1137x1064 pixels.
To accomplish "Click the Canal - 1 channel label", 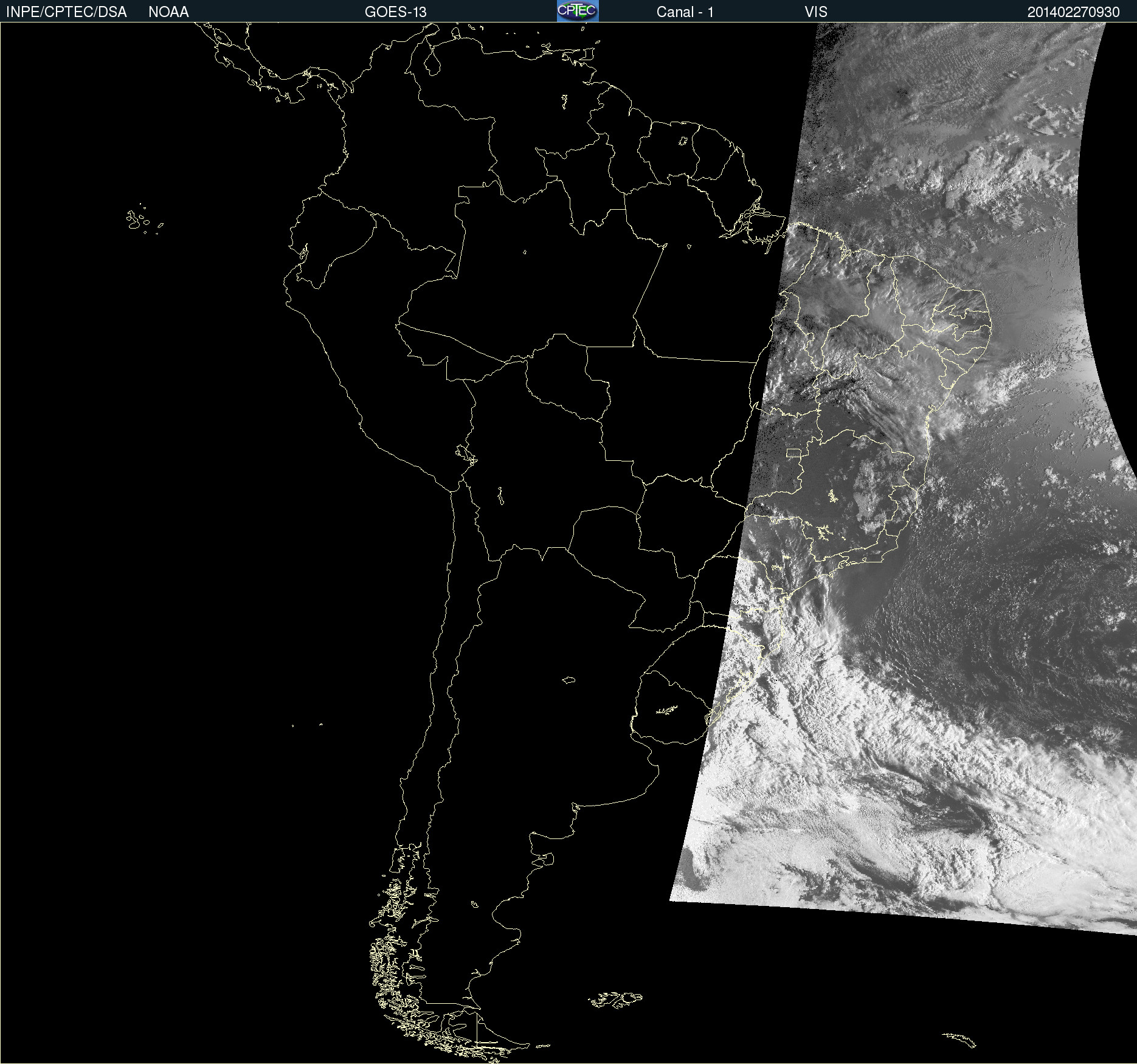I will click(685, 12).
